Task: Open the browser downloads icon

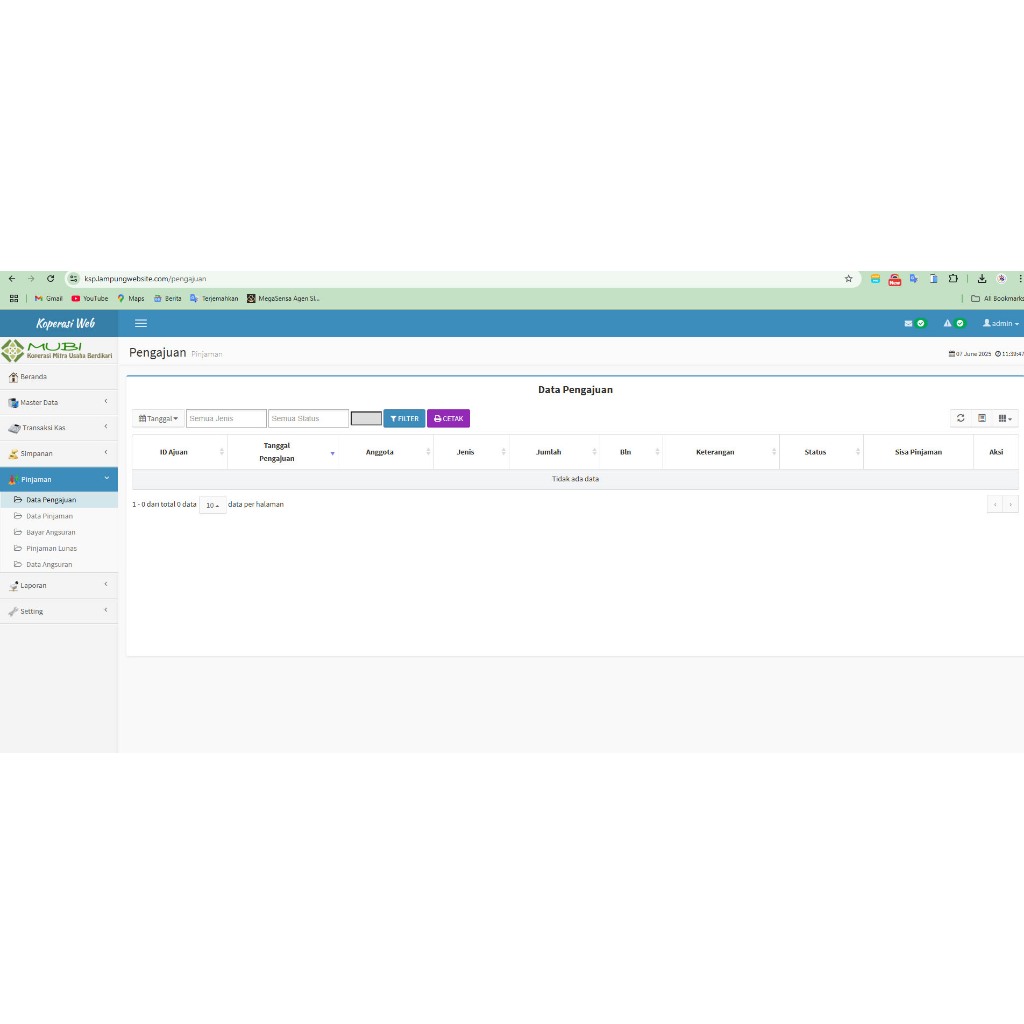Action: (x=982, y=279)
